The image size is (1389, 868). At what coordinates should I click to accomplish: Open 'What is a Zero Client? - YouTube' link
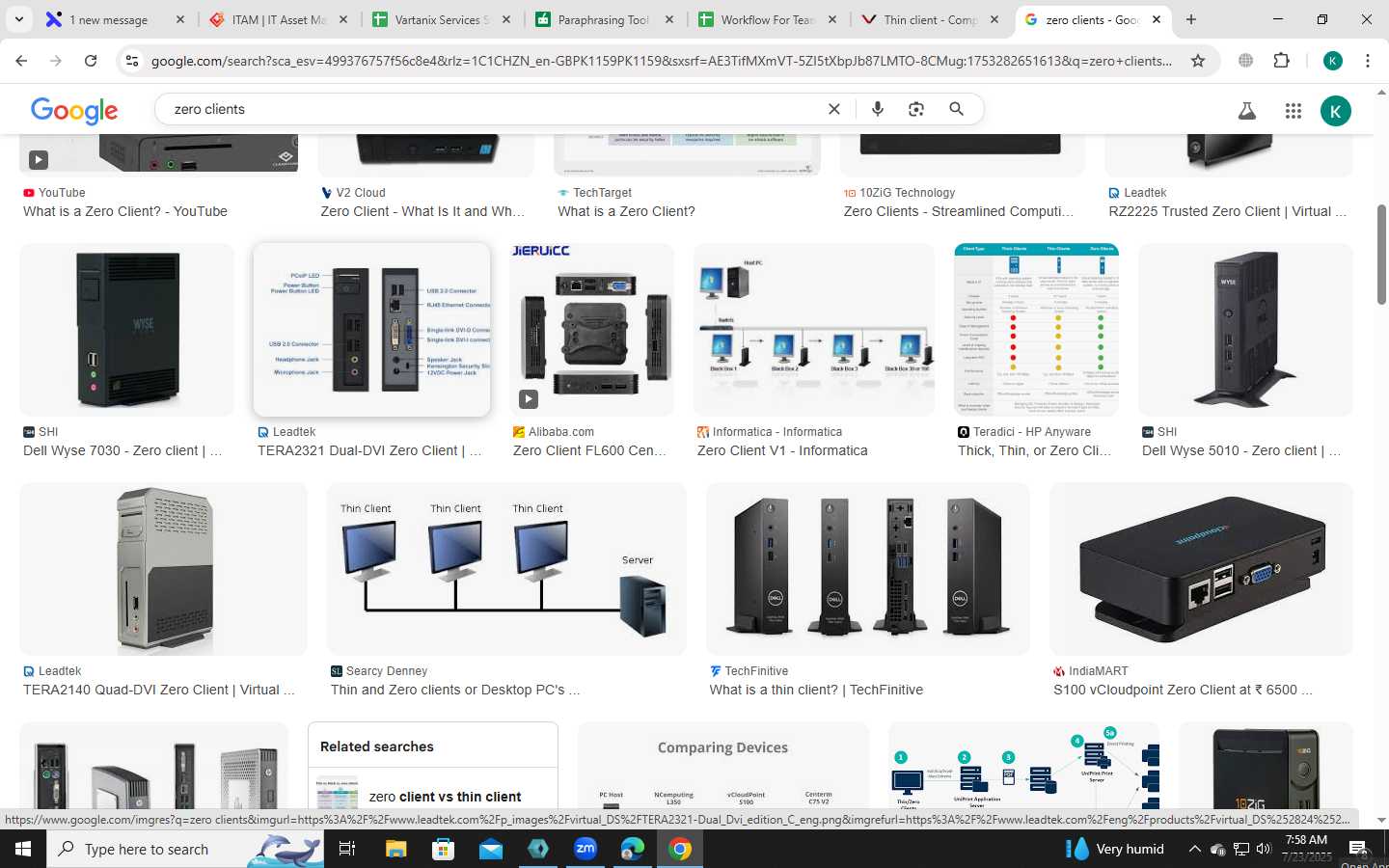(x=125, y=211)
